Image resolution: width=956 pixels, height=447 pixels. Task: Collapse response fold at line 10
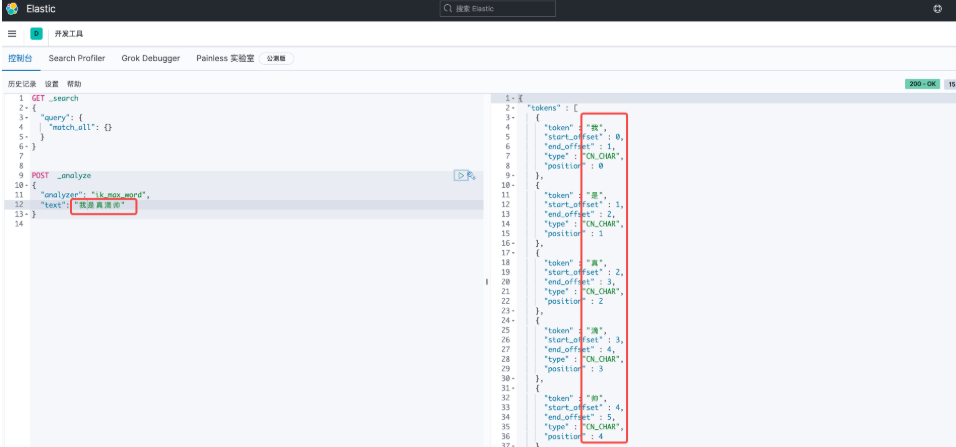pyautogui.click(x=514, y=185)
